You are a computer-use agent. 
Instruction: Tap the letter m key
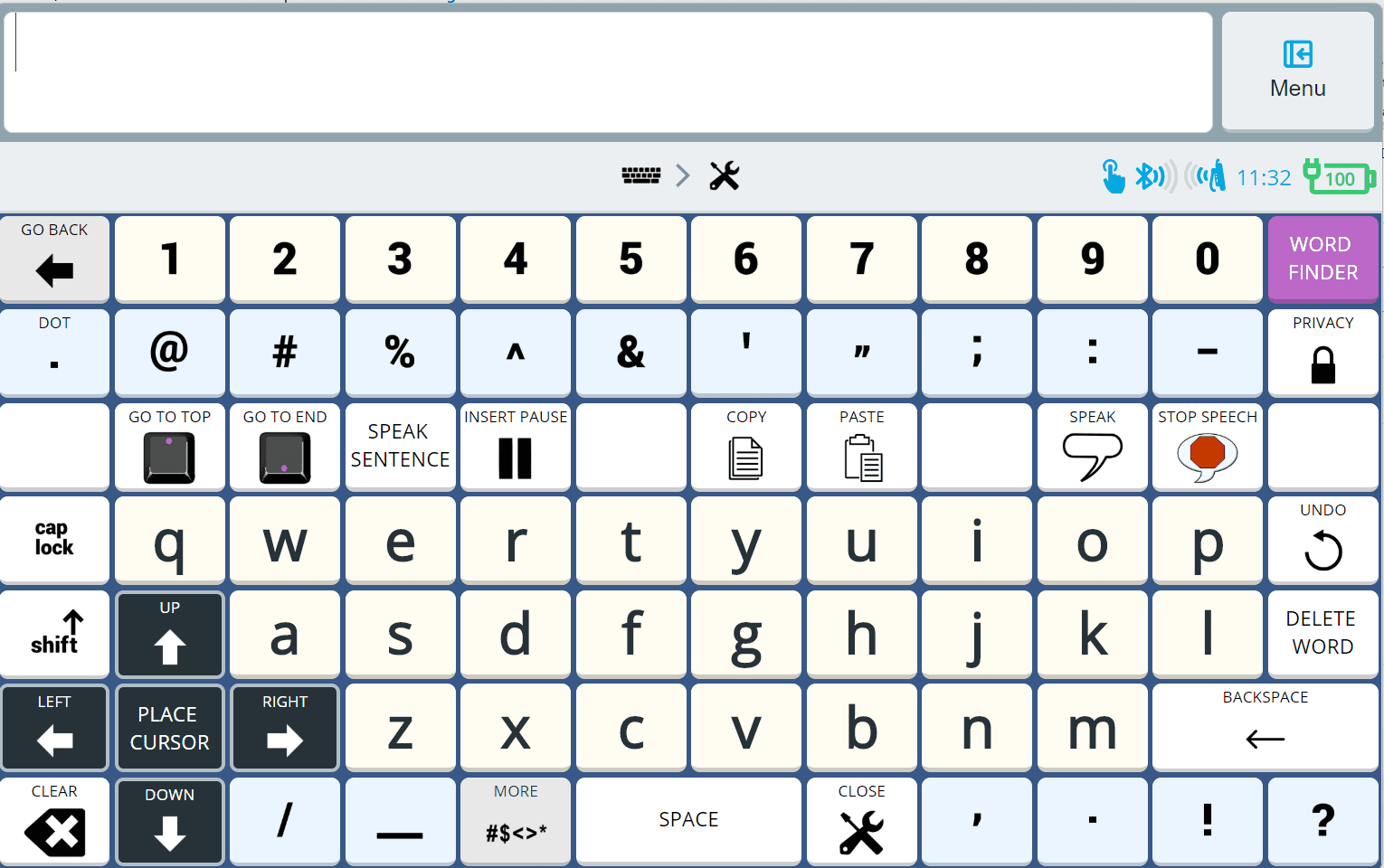pyautogui.click(x=1093, y=727)
